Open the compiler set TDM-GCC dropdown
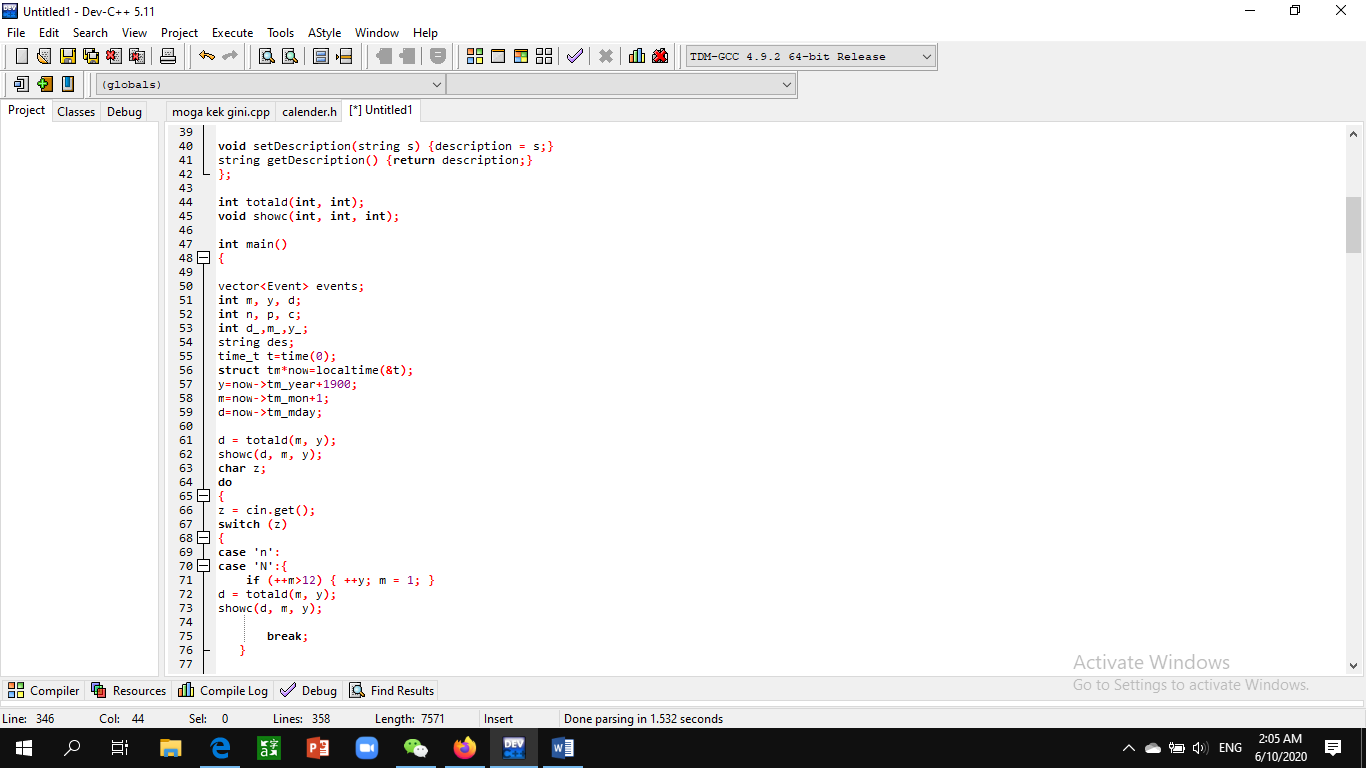 (x=811, y=56)
